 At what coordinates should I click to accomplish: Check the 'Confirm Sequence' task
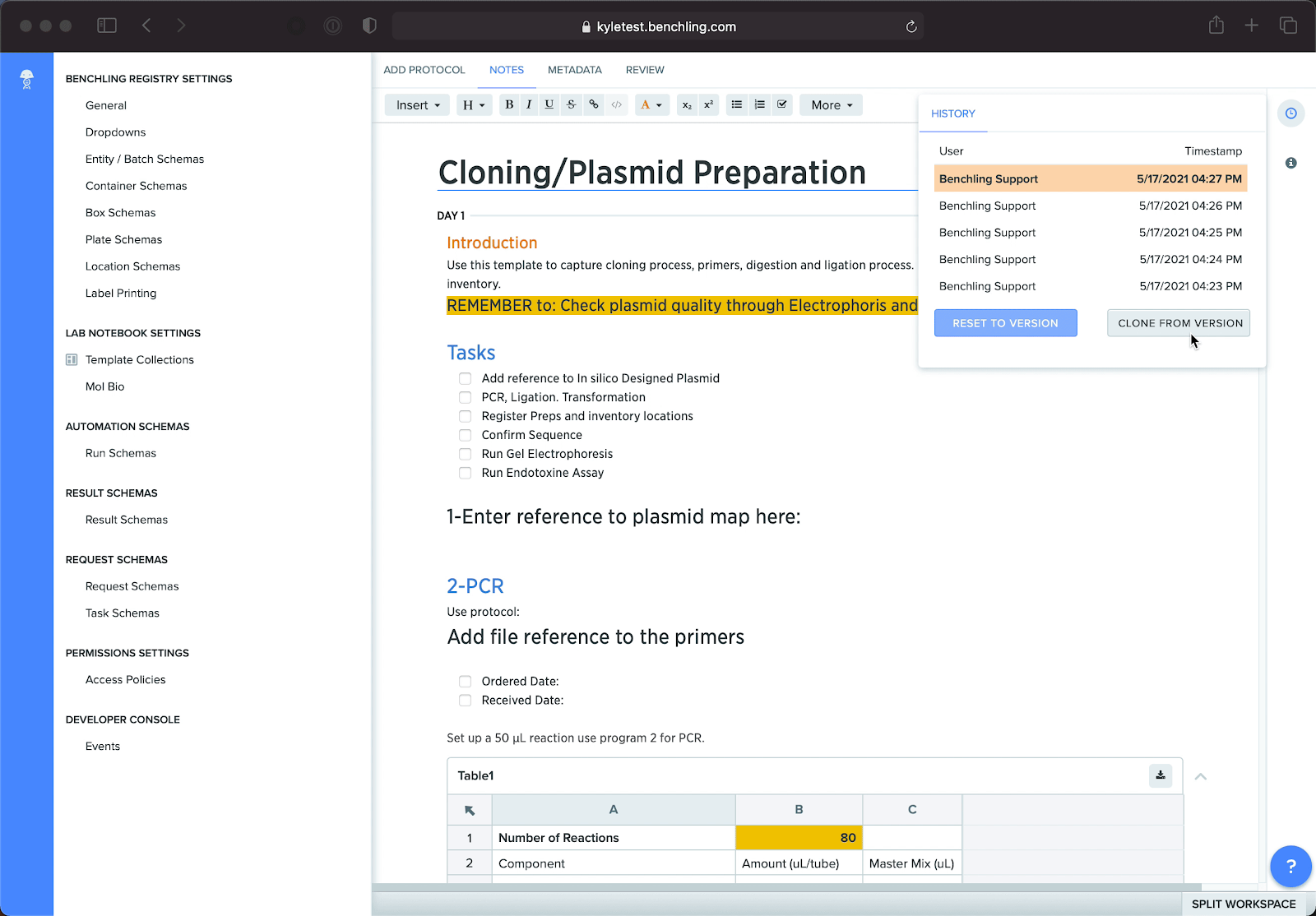tap(466, 435)
